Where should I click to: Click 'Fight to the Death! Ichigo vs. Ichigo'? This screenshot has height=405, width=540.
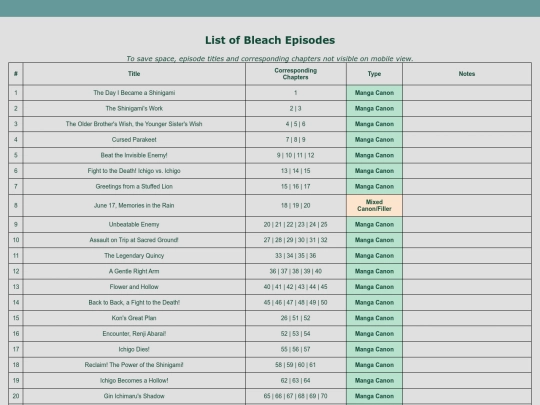(134, 171)
